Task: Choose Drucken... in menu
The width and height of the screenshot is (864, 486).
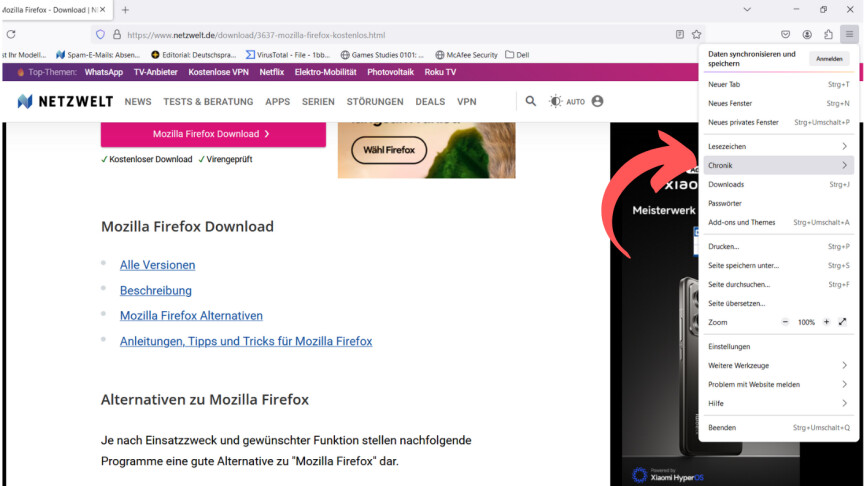Action: coord(779,246)
